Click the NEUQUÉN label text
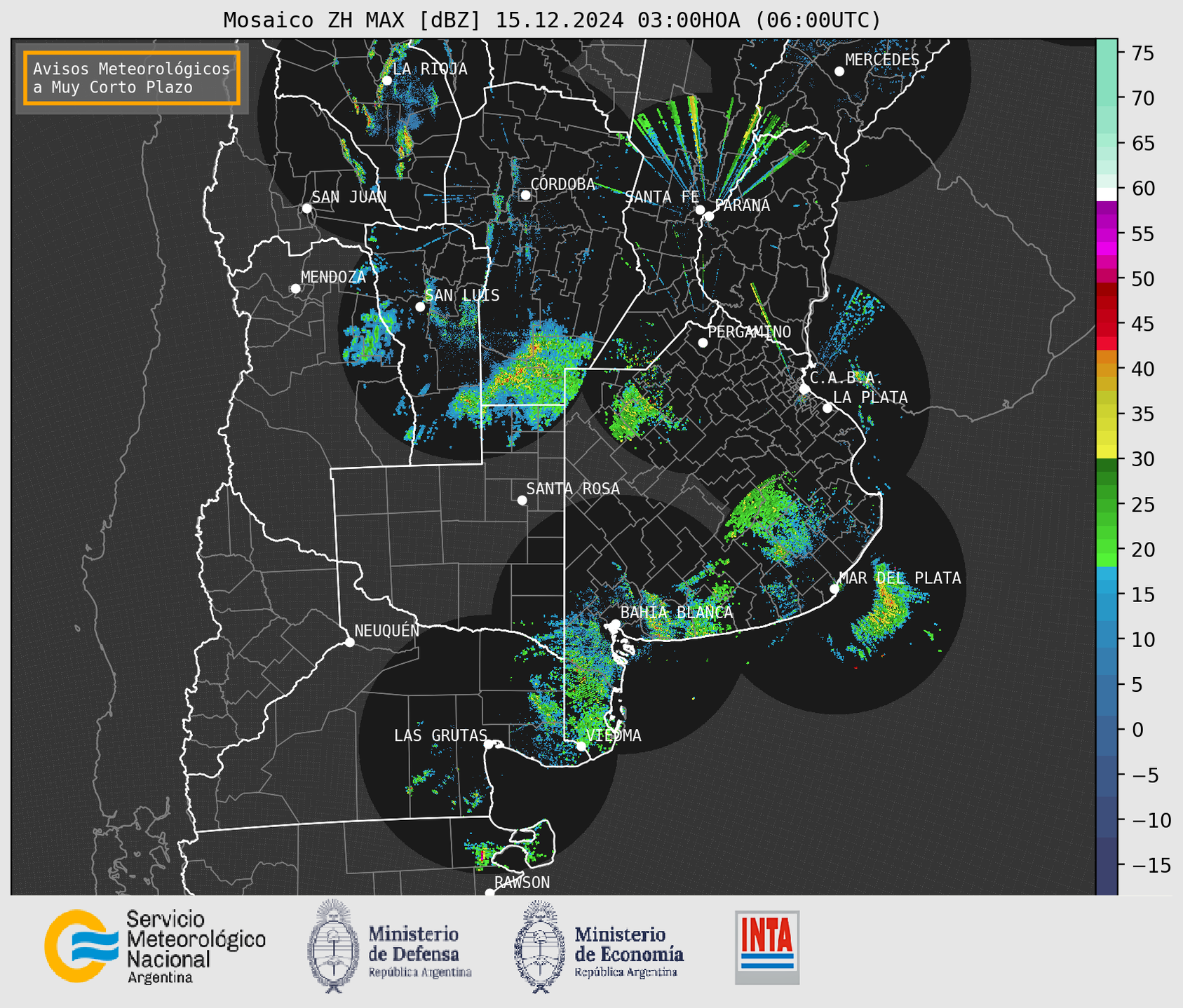 coord(386,630)
